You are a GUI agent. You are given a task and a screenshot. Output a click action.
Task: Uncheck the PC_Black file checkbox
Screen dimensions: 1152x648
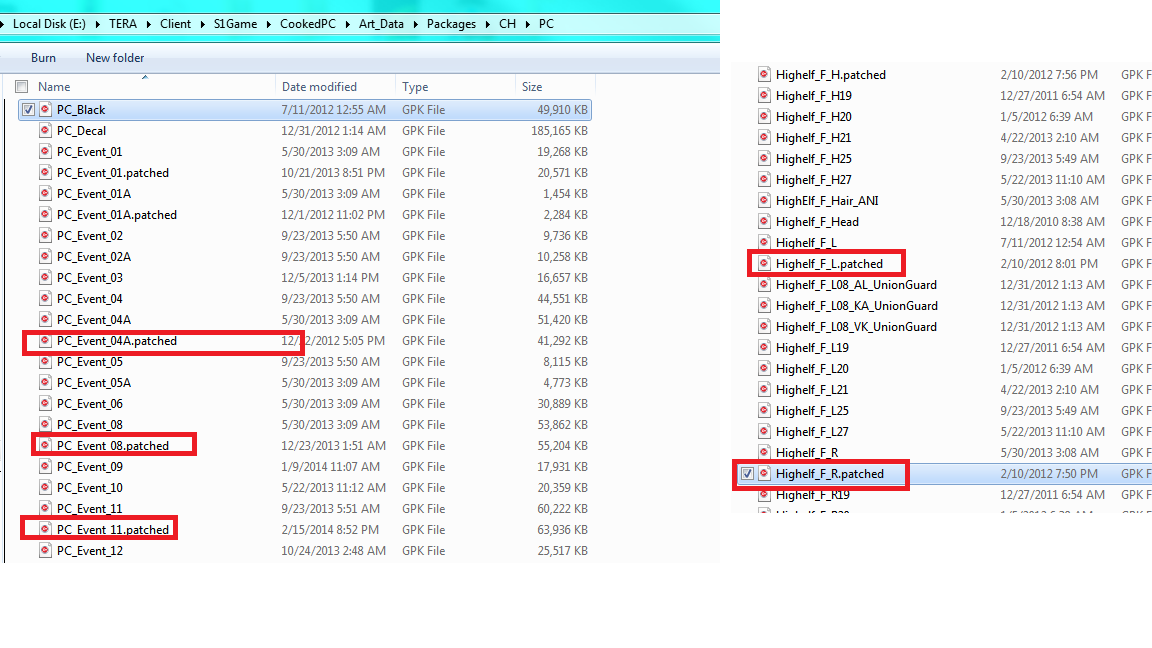point(28,110)
